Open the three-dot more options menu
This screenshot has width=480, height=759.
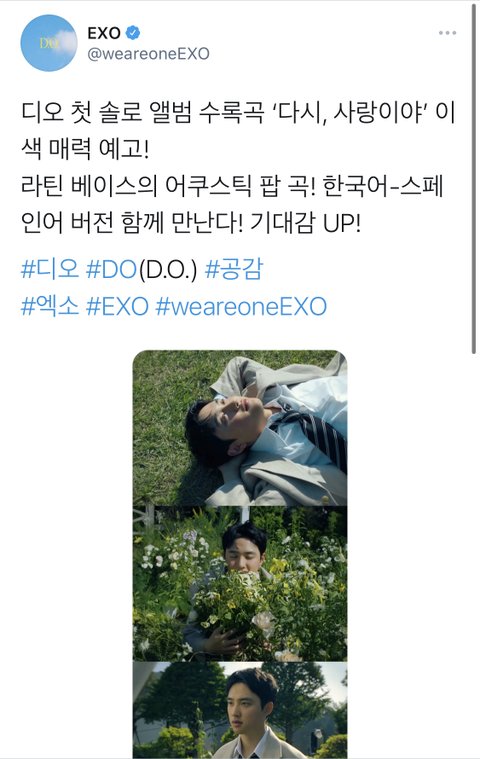pos(447,33)
